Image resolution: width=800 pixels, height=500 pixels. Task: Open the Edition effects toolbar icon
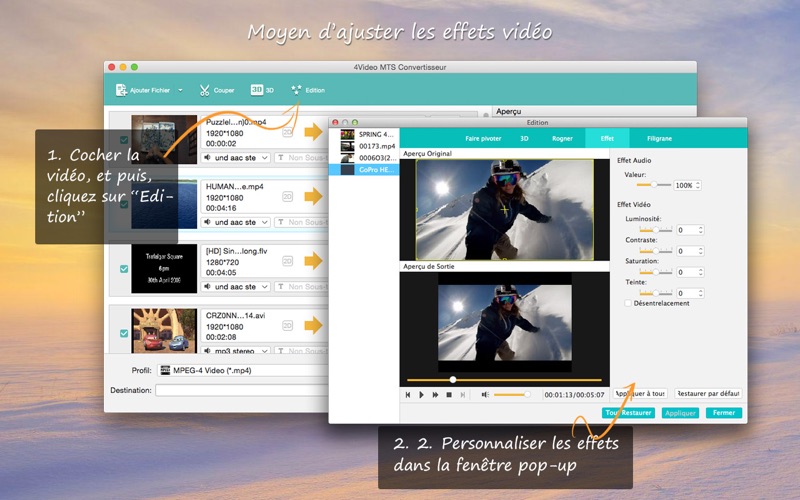[x=296, y=90]
